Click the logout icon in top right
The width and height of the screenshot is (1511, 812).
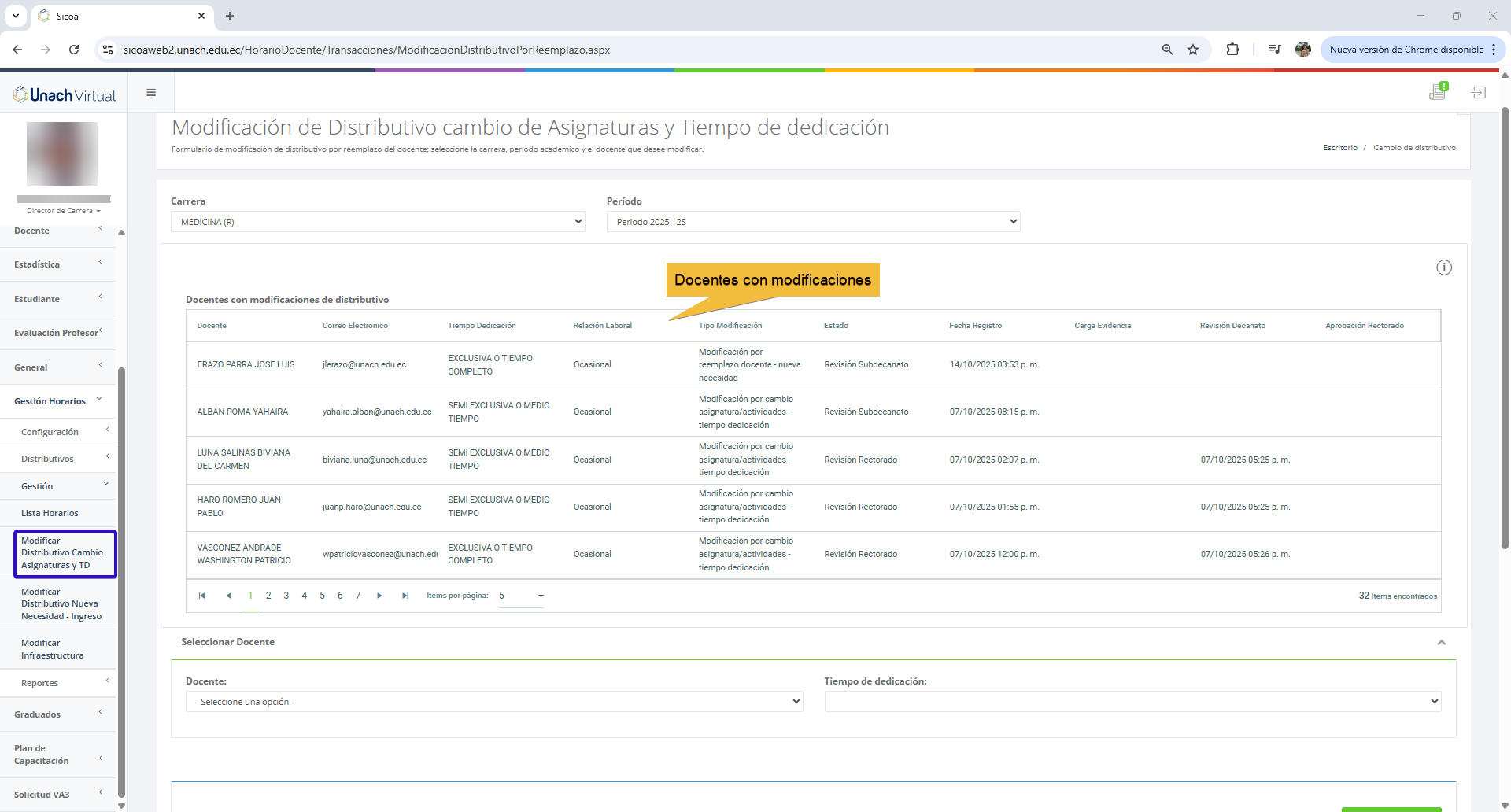point(1479,93)
